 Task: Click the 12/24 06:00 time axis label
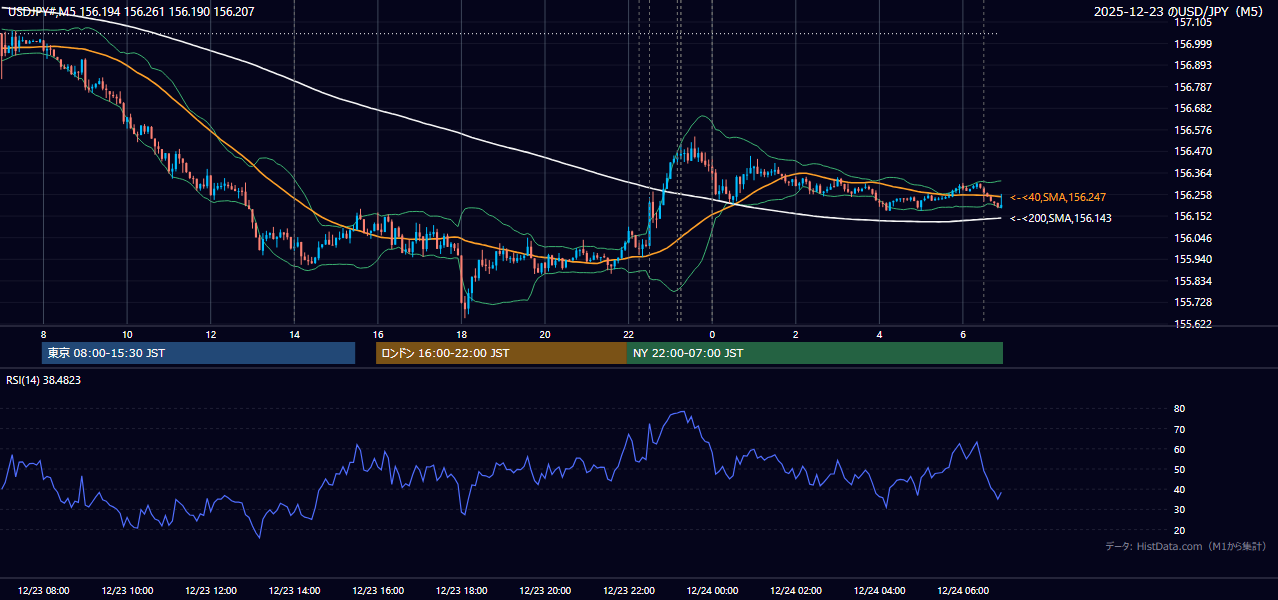(x=962, y=591)
